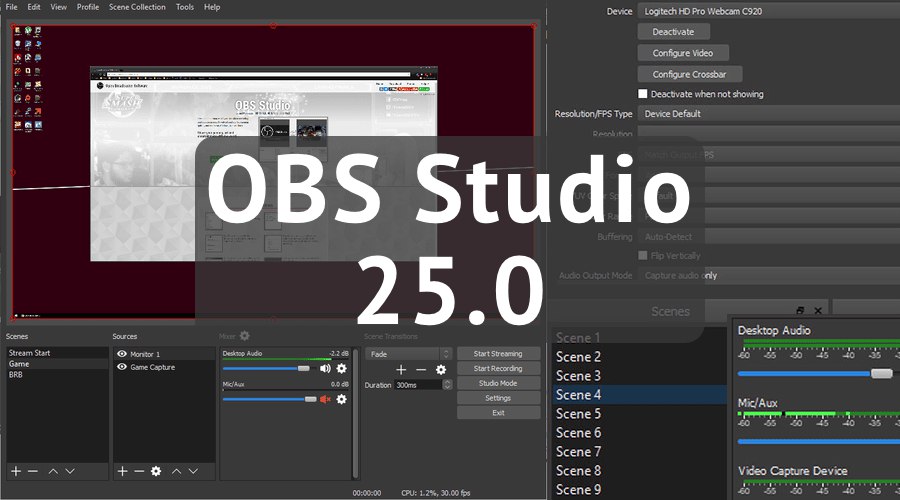
Task: Mute Desktop Audio speaker icon
Action: click(x=325, y=369)
